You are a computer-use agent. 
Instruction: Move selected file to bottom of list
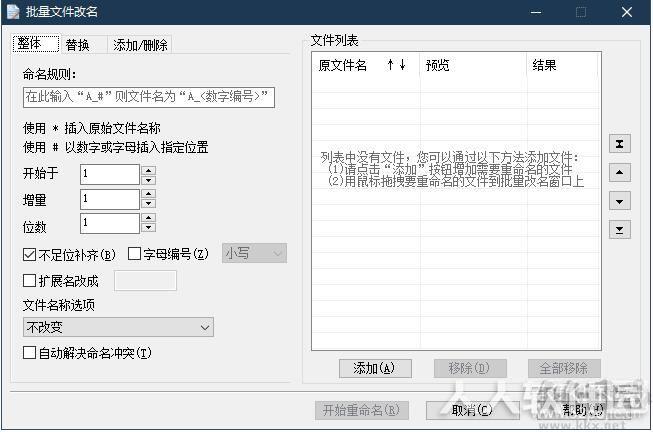[619, 230]
